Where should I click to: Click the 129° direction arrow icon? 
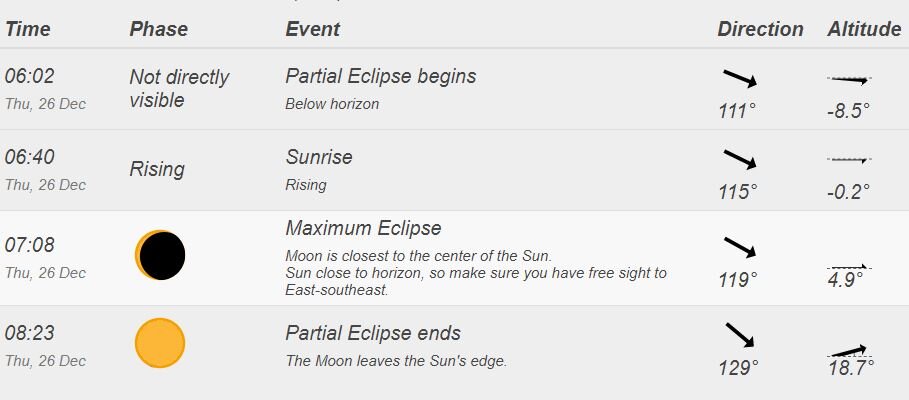[740, 335]
